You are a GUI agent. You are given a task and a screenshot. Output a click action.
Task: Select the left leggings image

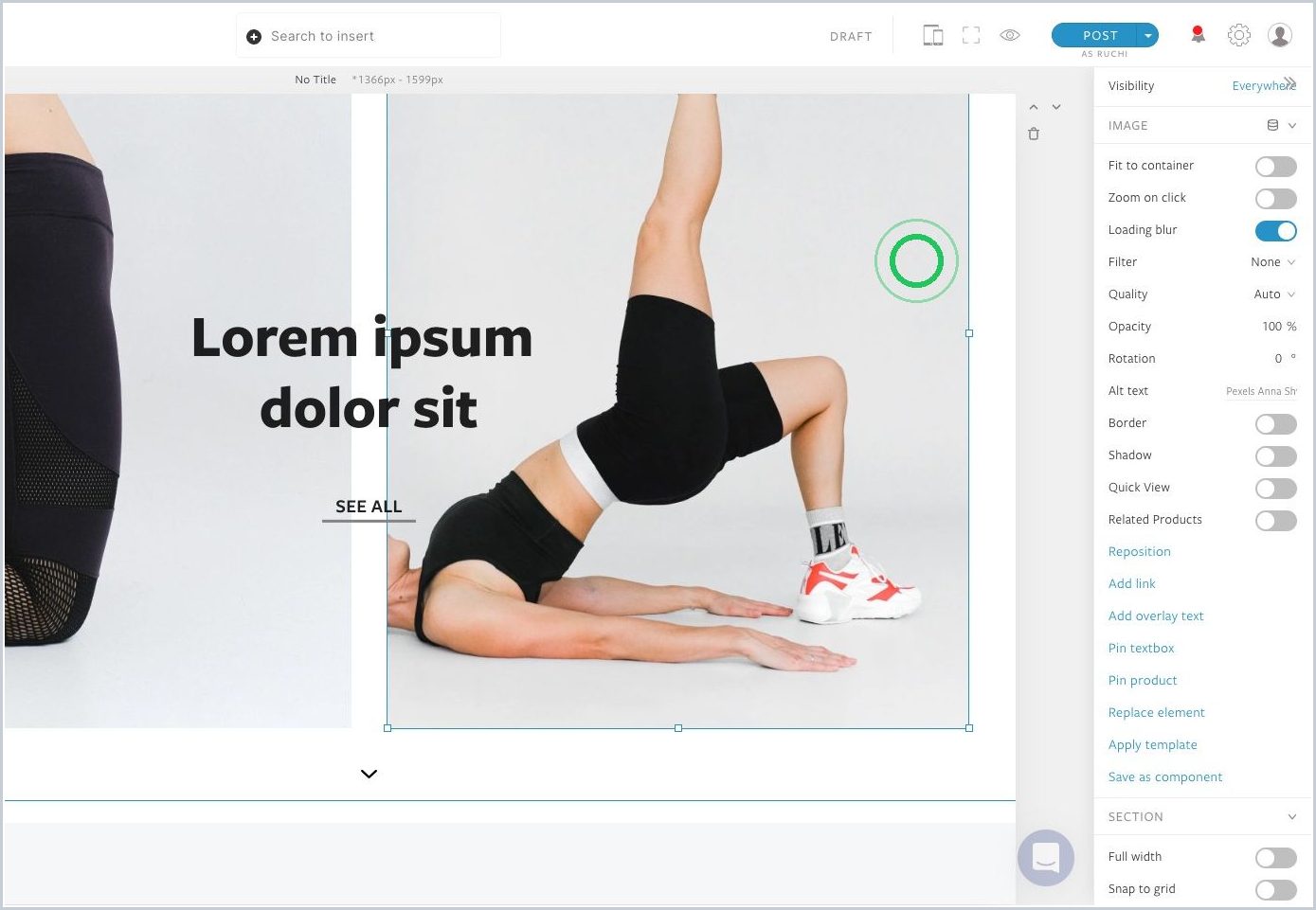click(x=177, y=411)
